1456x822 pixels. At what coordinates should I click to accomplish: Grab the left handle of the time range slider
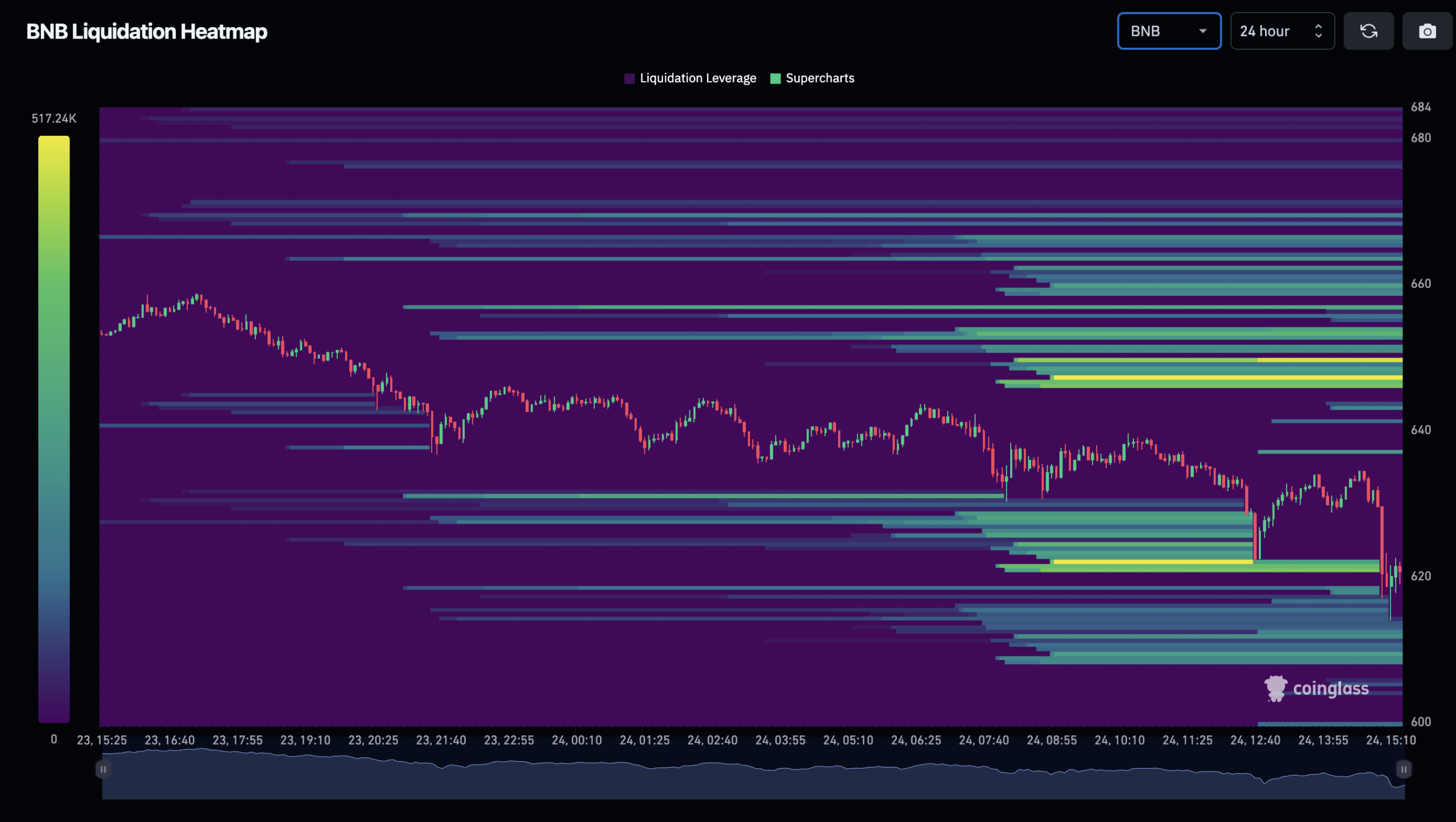pyautogui.click(x=103, y=770)
